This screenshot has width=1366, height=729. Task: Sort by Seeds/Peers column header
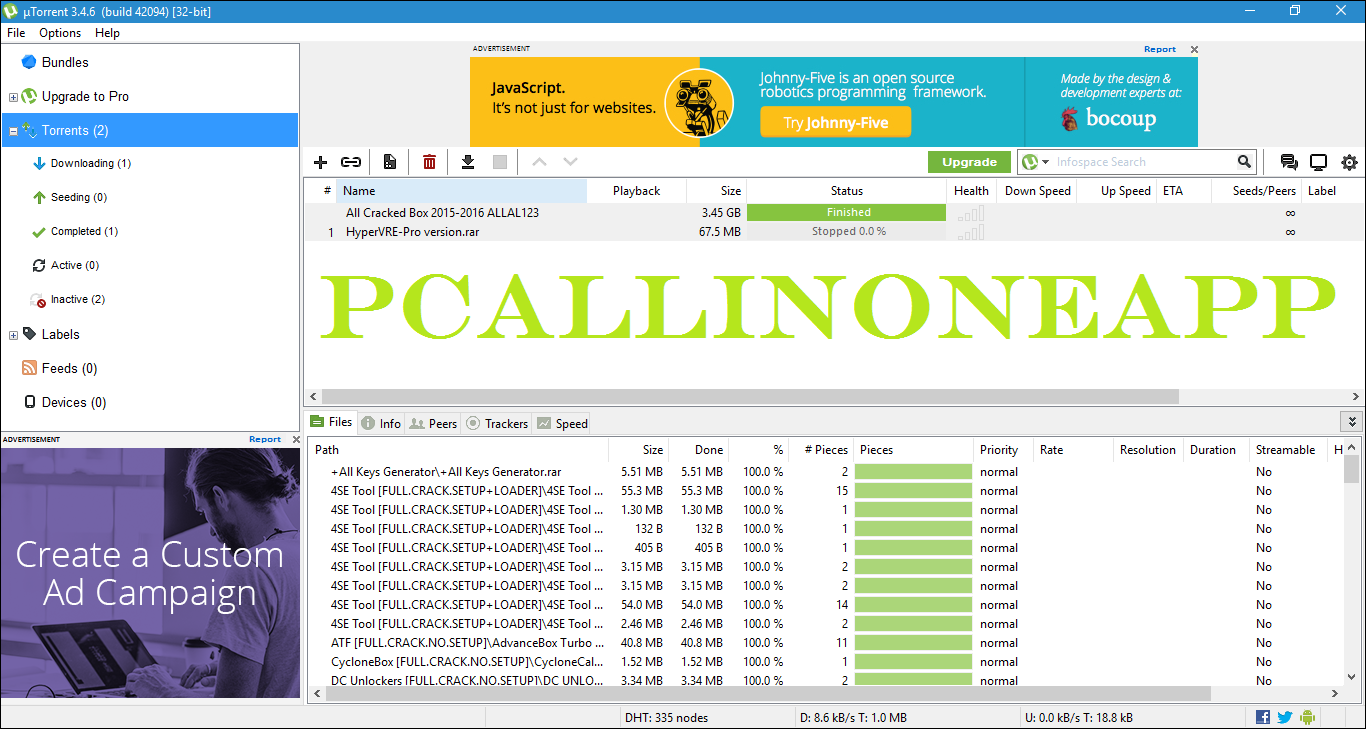(x=1256, y=190)
